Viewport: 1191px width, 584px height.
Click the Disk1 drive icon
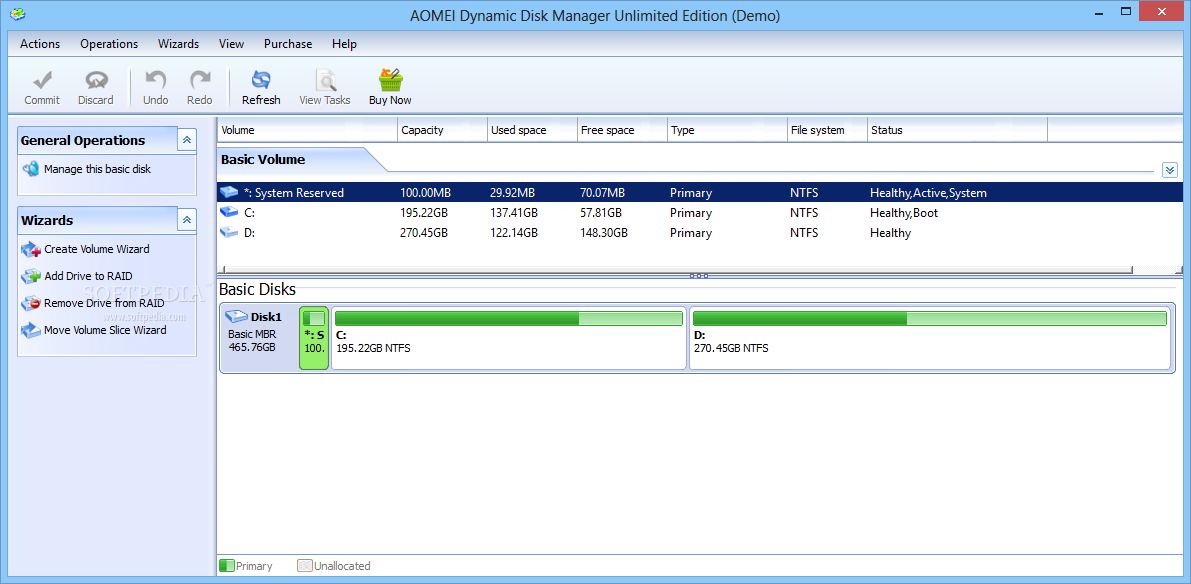(236, 317)
